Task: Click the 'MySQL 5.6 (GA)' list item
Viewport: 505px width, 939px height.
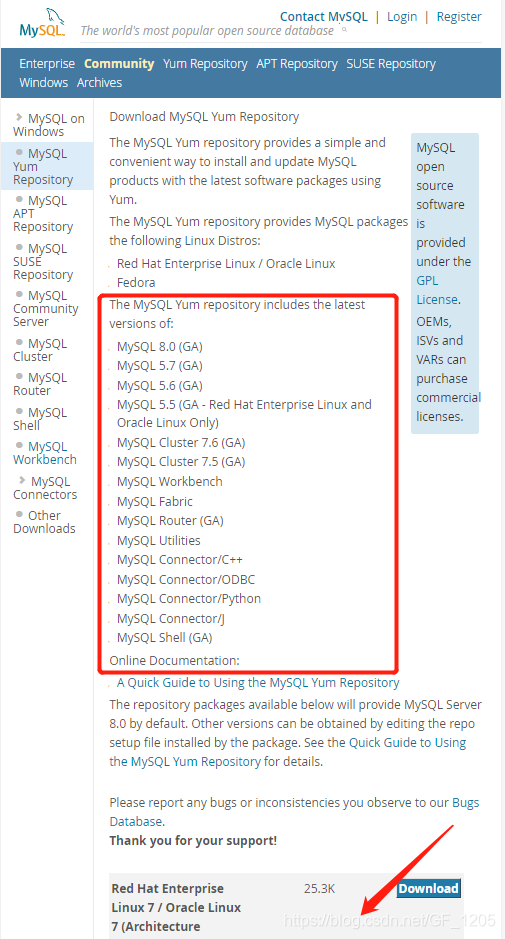Action: point(160,385)
